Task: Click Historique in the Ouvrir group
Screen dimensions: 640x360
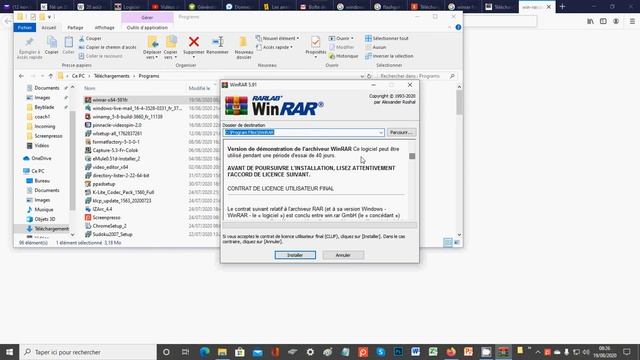Action: click(x=344, y=56)
